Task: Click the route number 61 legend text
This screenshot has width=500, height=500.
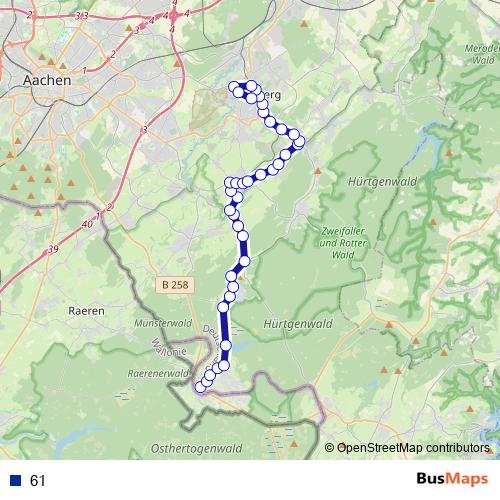Action: point(37,481)
